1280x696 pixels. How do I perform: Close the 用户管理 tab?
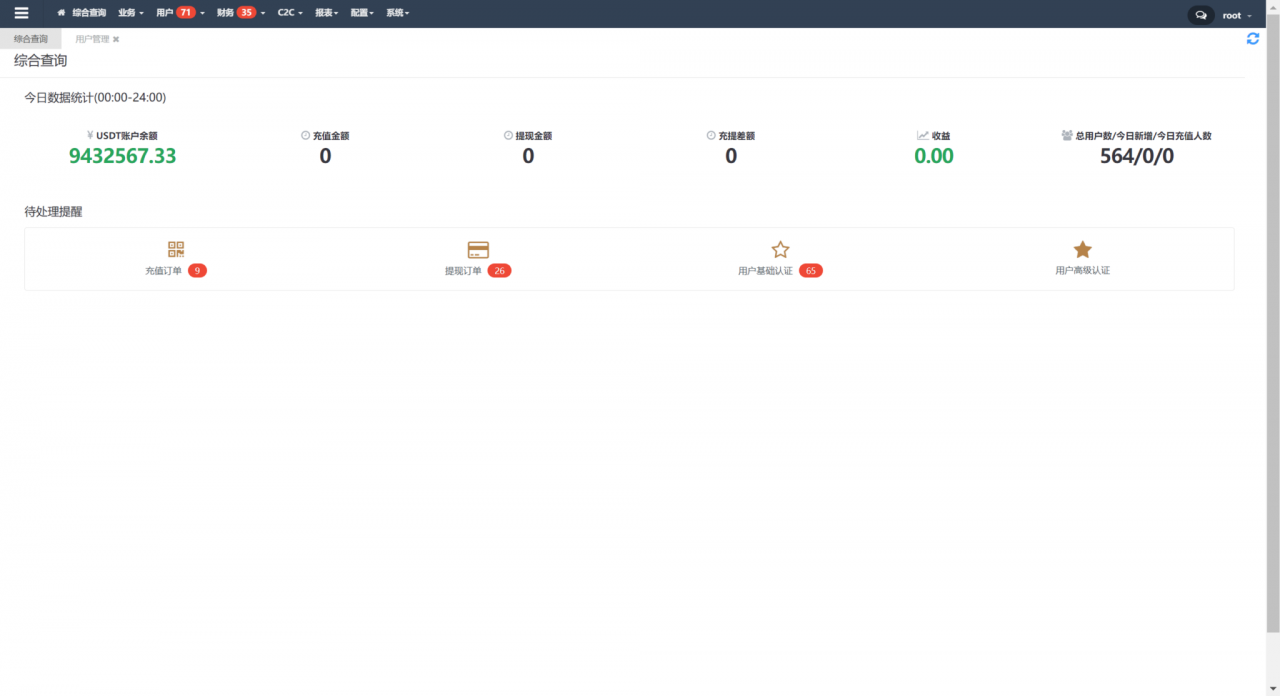[116, 39]
